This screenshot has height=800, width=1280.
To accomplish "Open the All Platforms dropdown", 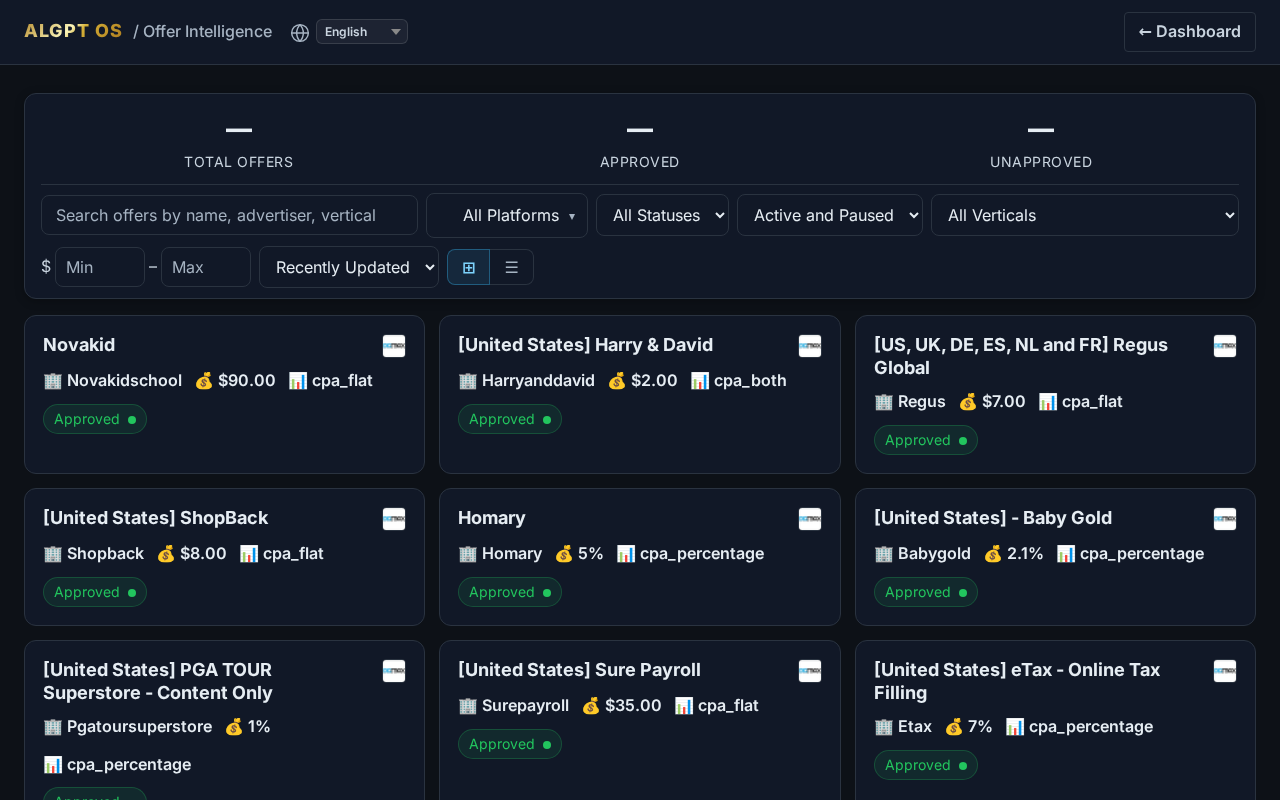I will [x=507, y=215].
